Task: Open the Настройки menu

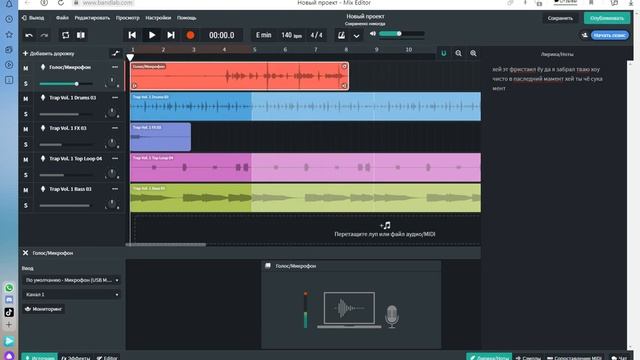Action: [x=158, y=18]
